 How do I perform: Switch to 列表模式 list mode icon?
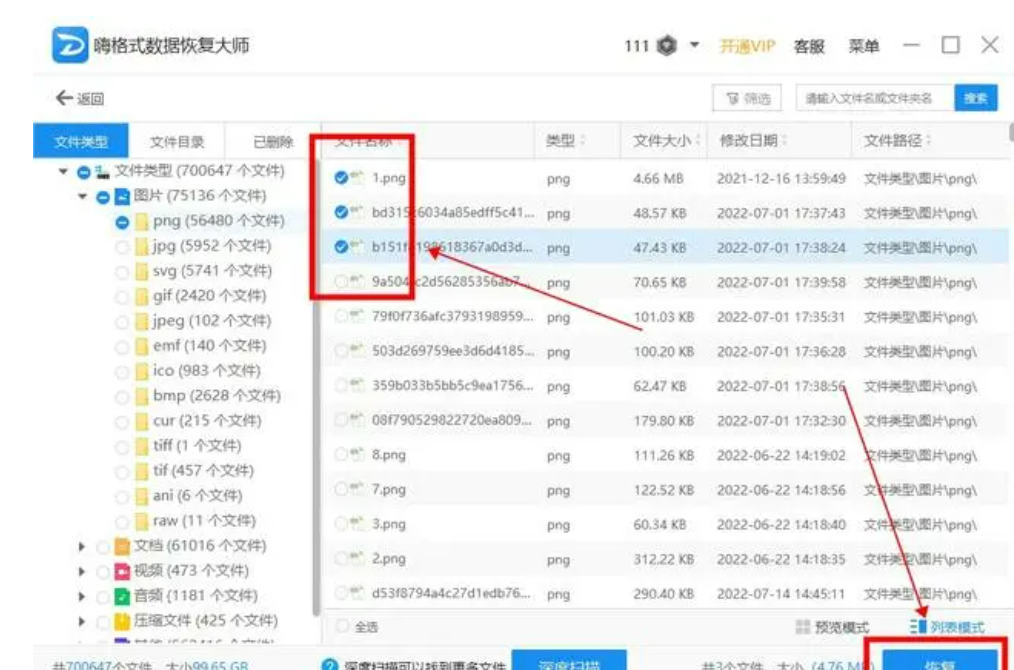(918, 627)
